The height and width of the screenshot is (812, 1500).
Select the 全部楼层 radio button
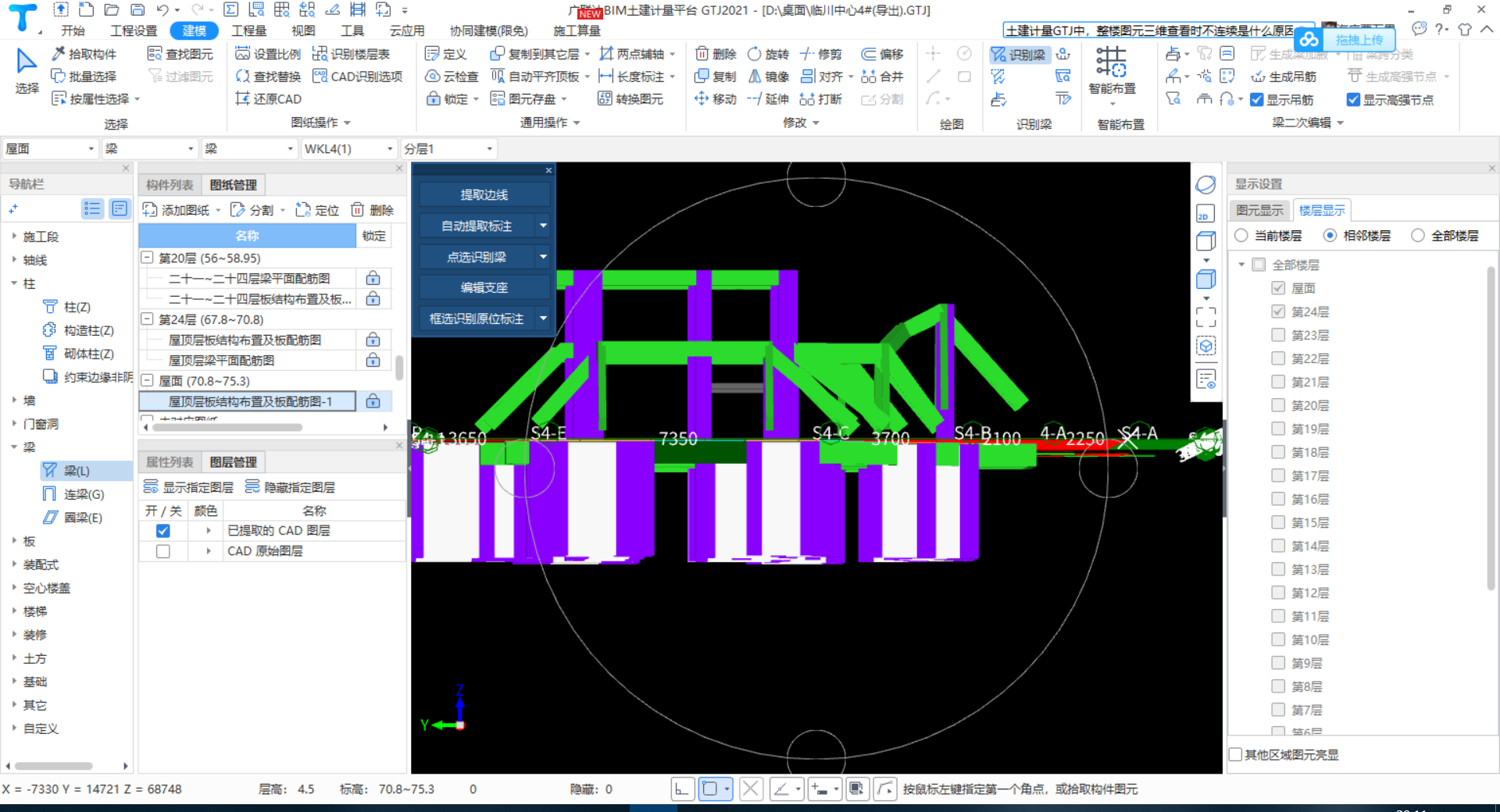[1418, 236]
